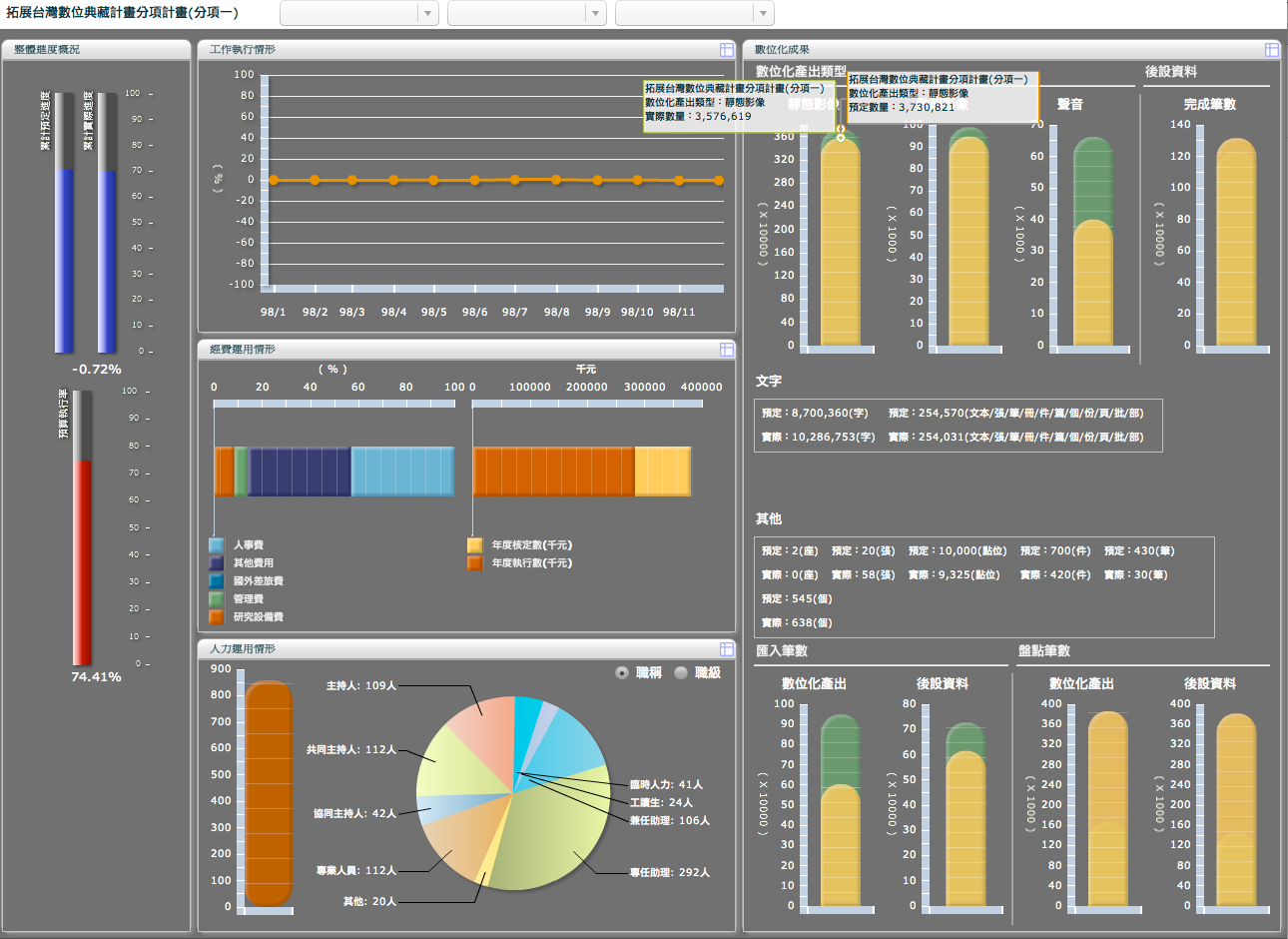The width and height of the screenshot is (1288, 939).
Task: Click the table view icon in 數位化成果 panel
Action: pyautogui.click(x=1272, y=49)
